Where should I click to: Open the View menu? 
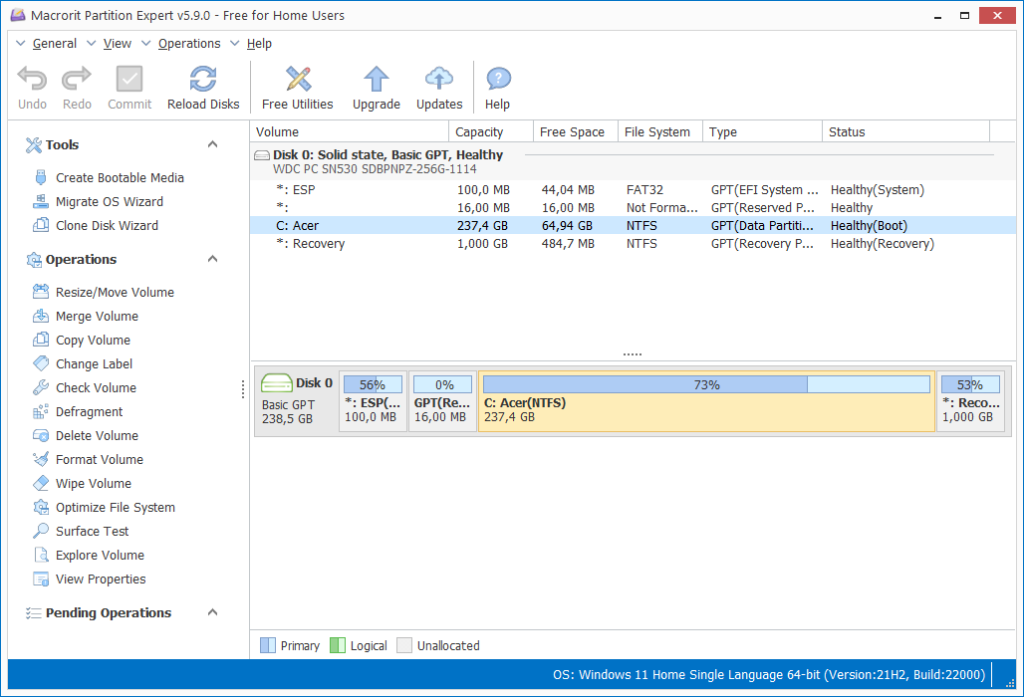point(117,43)
